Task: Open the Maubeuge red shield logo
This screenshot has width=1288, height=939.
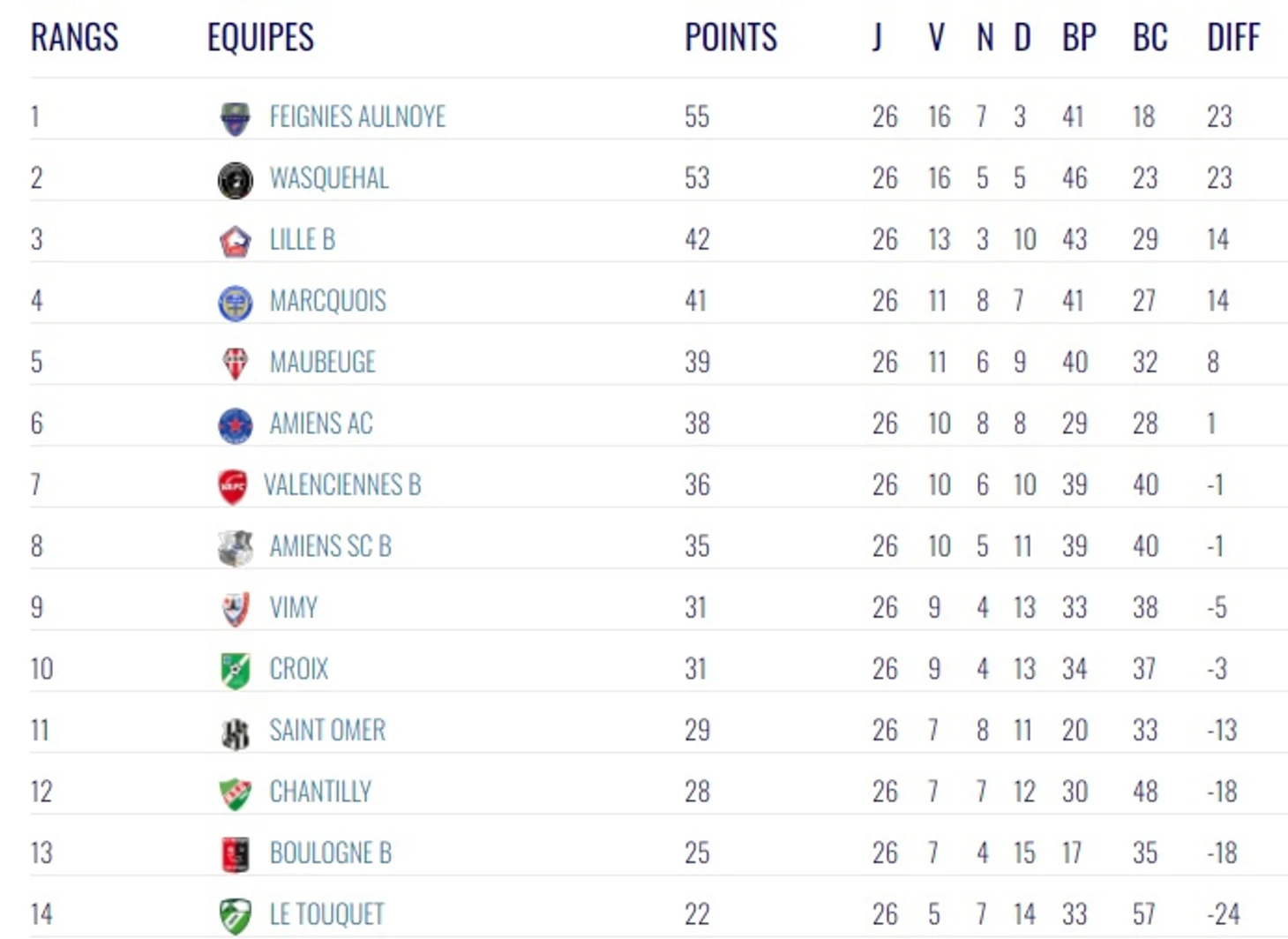Action: [235, 364]
